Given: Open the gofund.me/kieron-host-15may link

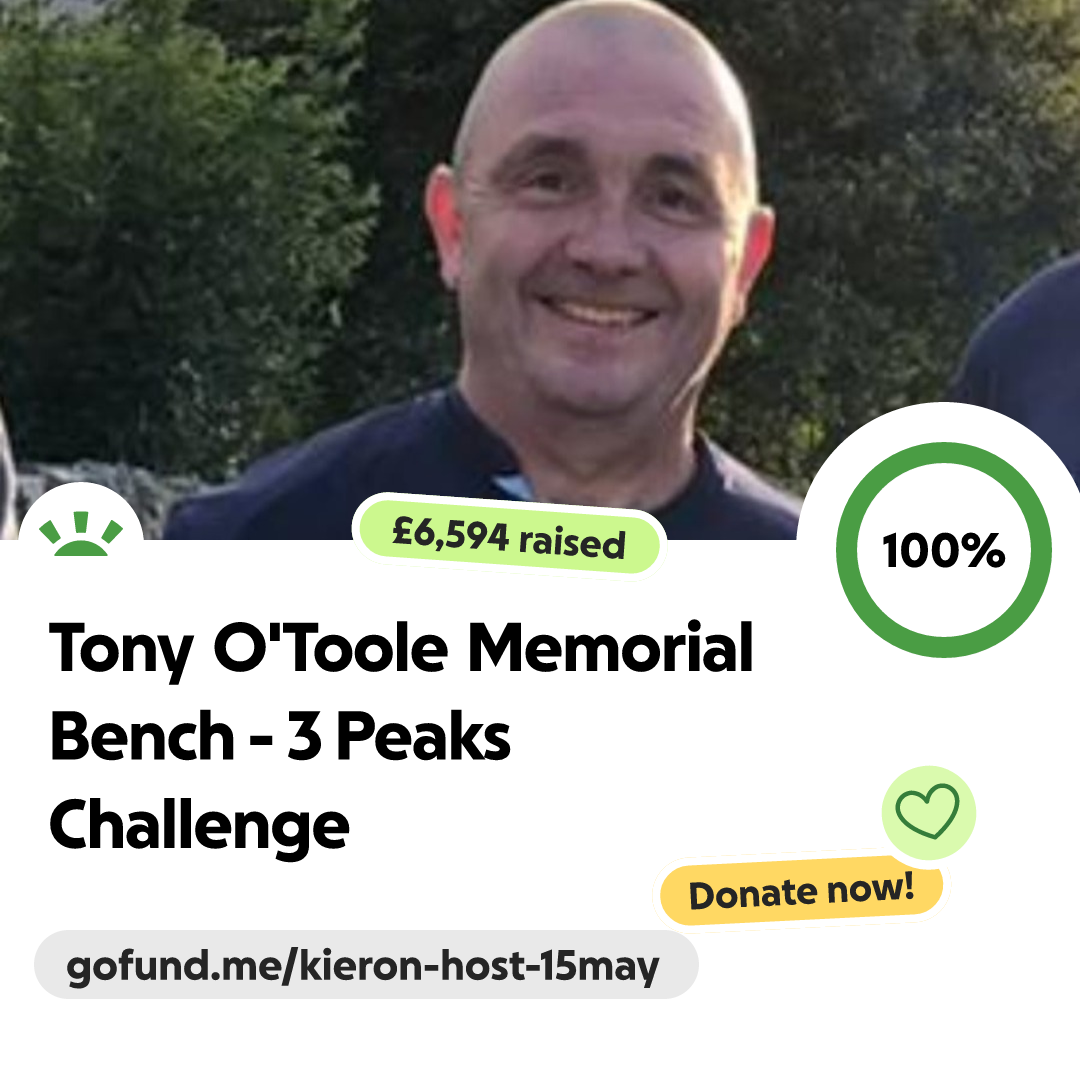Looking at the screenshot, I should point(363,966).
